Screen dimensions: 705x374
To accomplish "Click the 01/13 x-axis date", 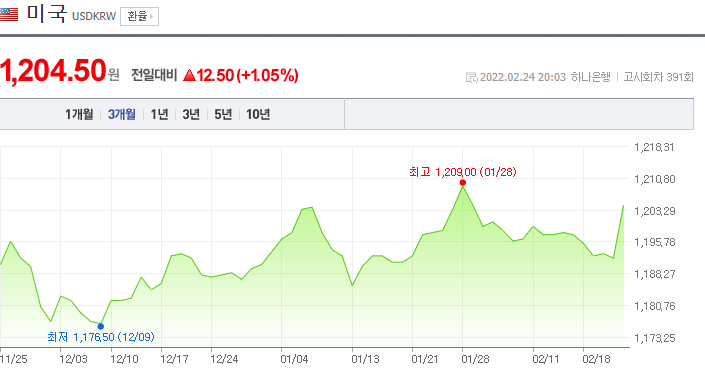I will [x=366, y=359].
